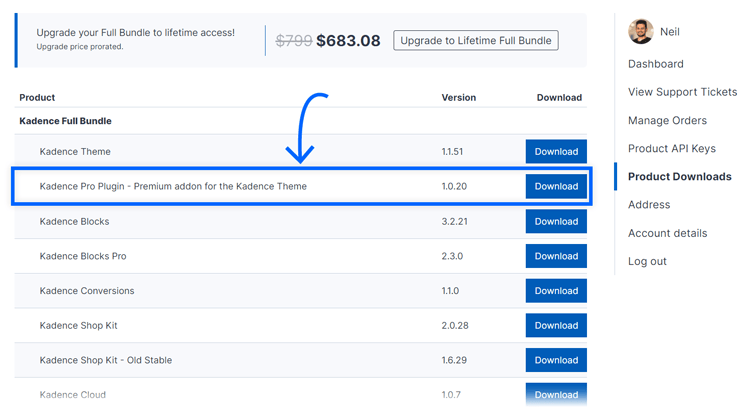Image resolution: width=750 pixels, height=410 pixels.
Task: Download Kadence Conversions
Action: pyautogui.click(x=556, y=291)
